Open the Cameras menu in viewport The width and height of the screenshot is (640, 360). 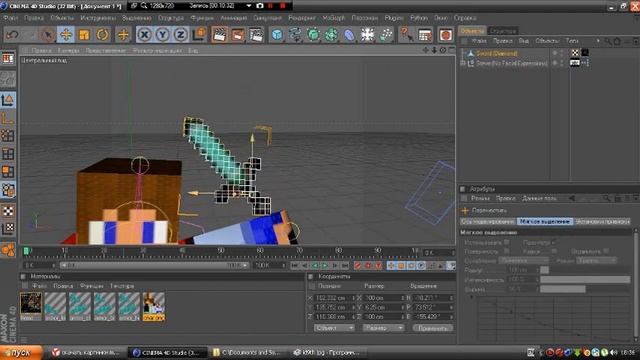click(68, 51)
